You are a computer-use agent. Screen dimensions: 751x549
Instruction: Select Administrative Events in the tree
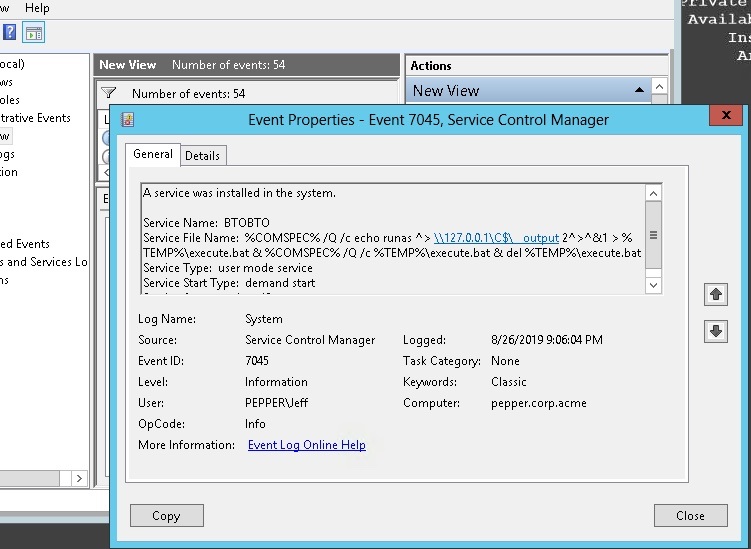click(x=36, y=118)
